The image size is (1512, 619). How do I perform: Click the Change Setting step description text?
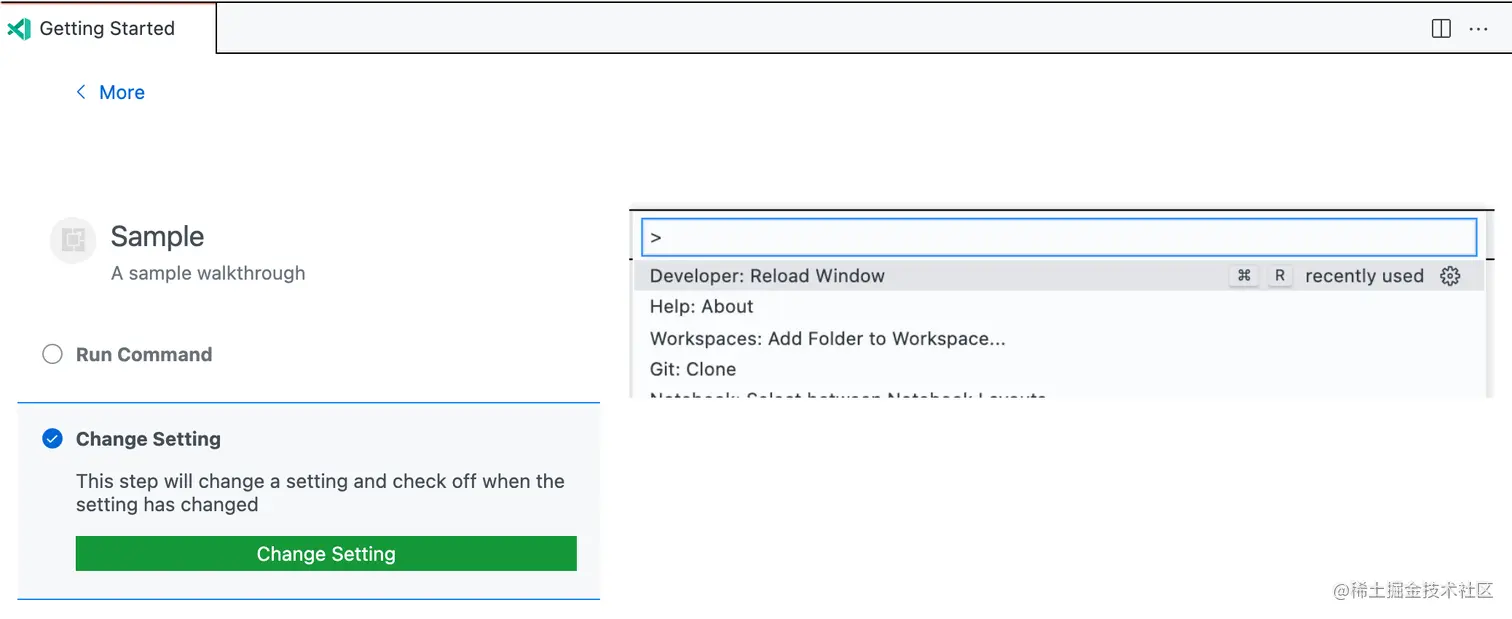click(320, 493)
